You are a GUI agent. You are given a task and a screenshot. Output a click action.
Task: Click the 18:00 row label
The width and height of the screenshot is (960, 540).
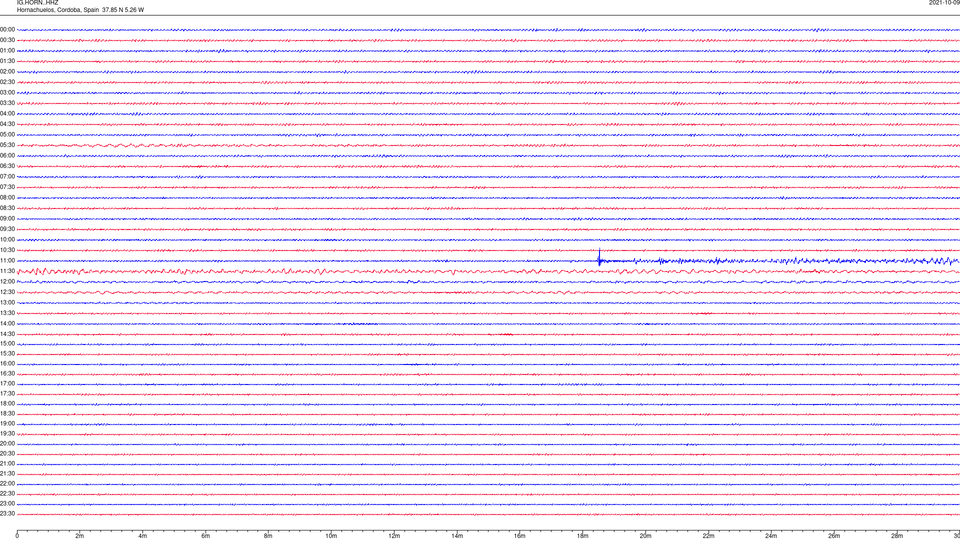[x=7, y=403]
